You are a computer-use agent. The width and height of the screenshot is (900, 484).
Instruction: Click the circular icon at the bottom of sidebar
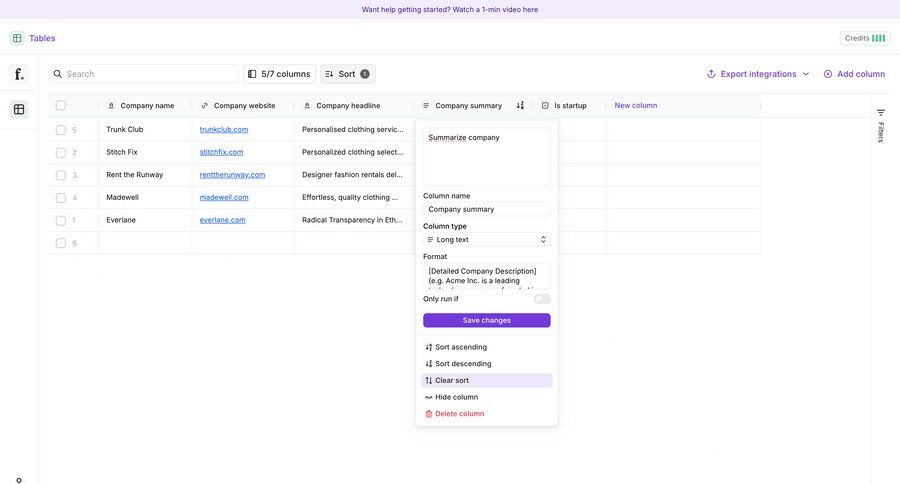tap(19, 480)
